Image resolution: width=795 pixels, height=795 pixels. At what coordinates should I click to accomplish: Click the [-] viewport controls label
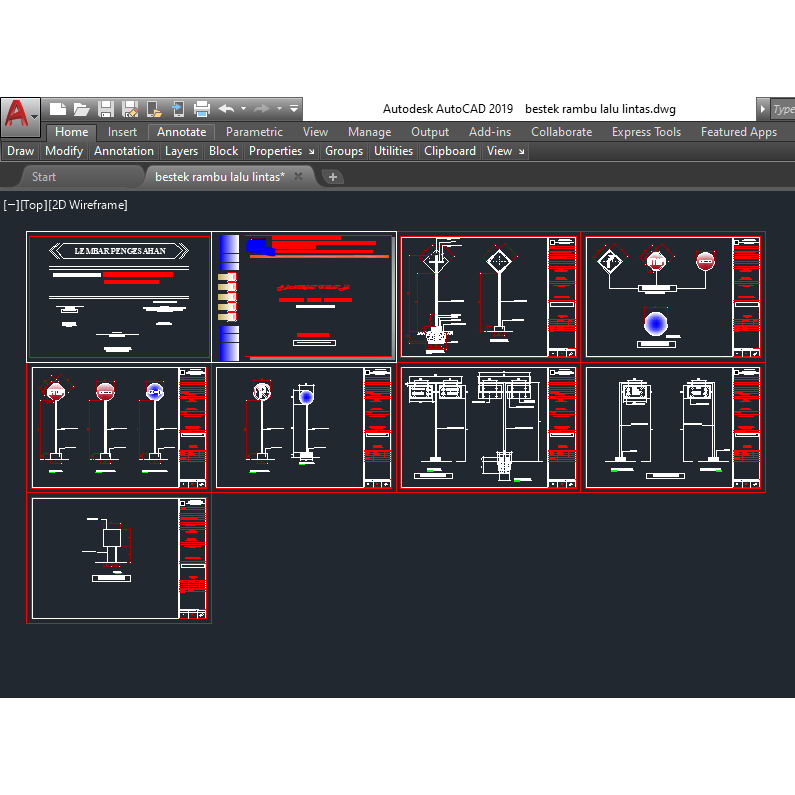11,205
